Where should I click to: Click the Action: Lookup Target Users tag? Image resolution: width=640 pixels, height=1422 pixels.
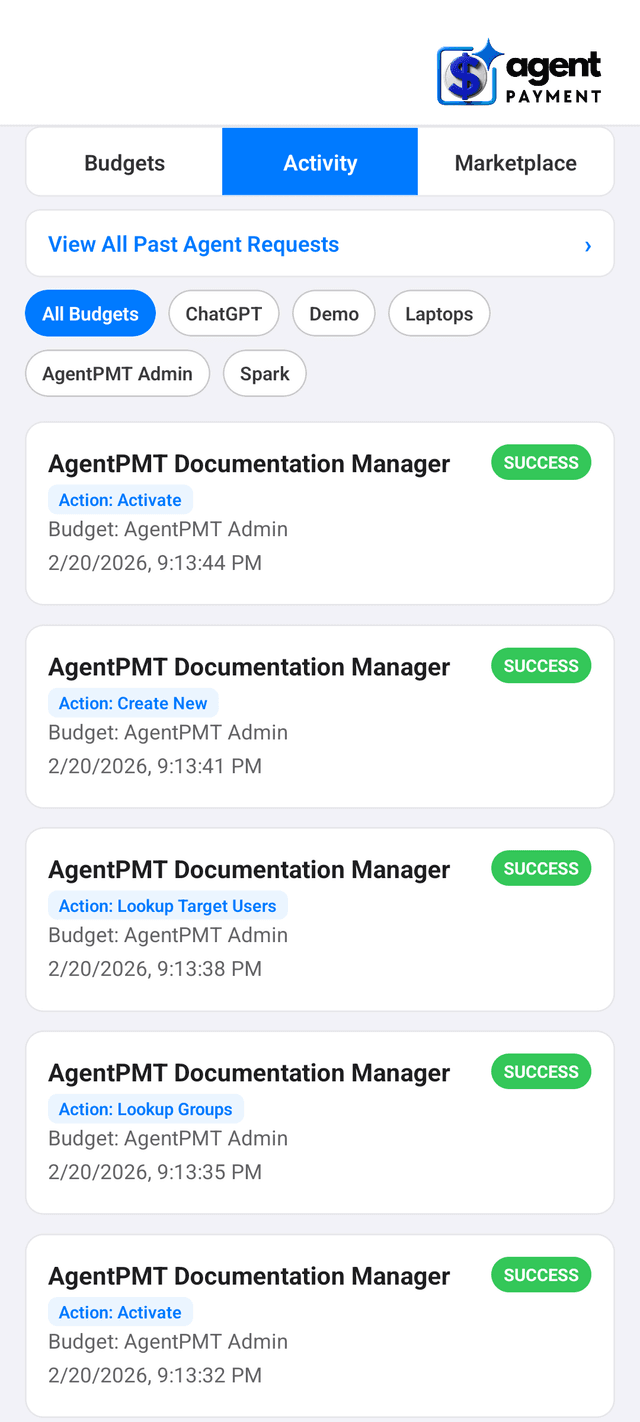tap(167, 905)
